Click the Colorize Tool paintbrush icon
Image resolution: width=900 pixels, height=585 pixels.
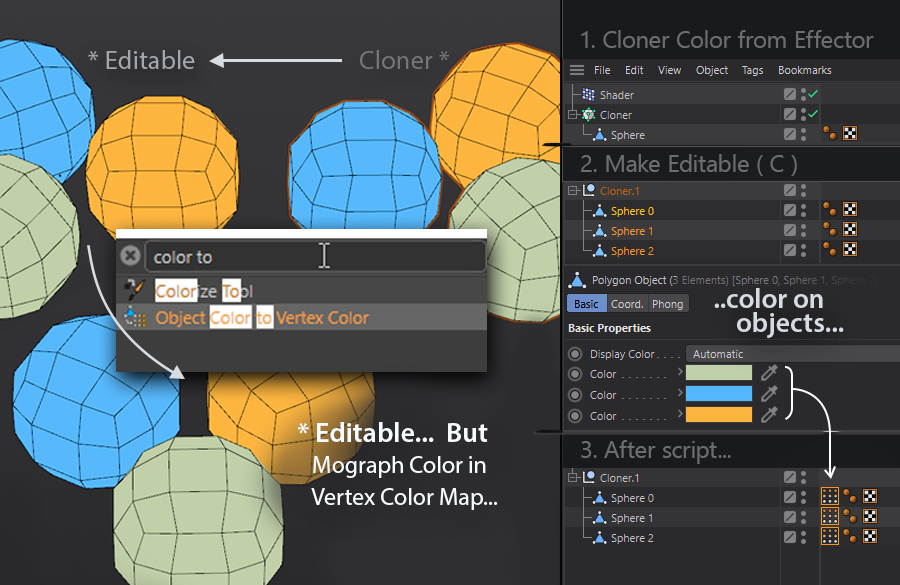pos(134,290)
